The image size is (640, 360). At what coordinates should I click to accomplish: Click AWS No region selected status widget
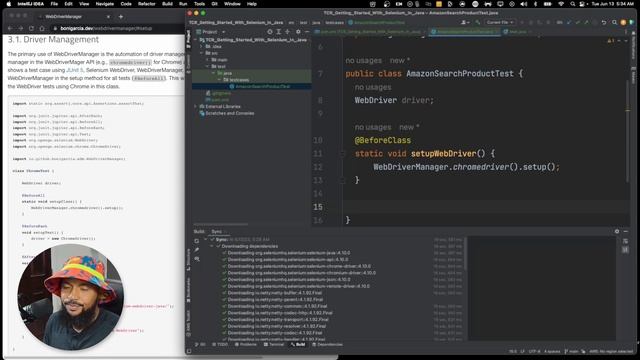coord(611,351)
